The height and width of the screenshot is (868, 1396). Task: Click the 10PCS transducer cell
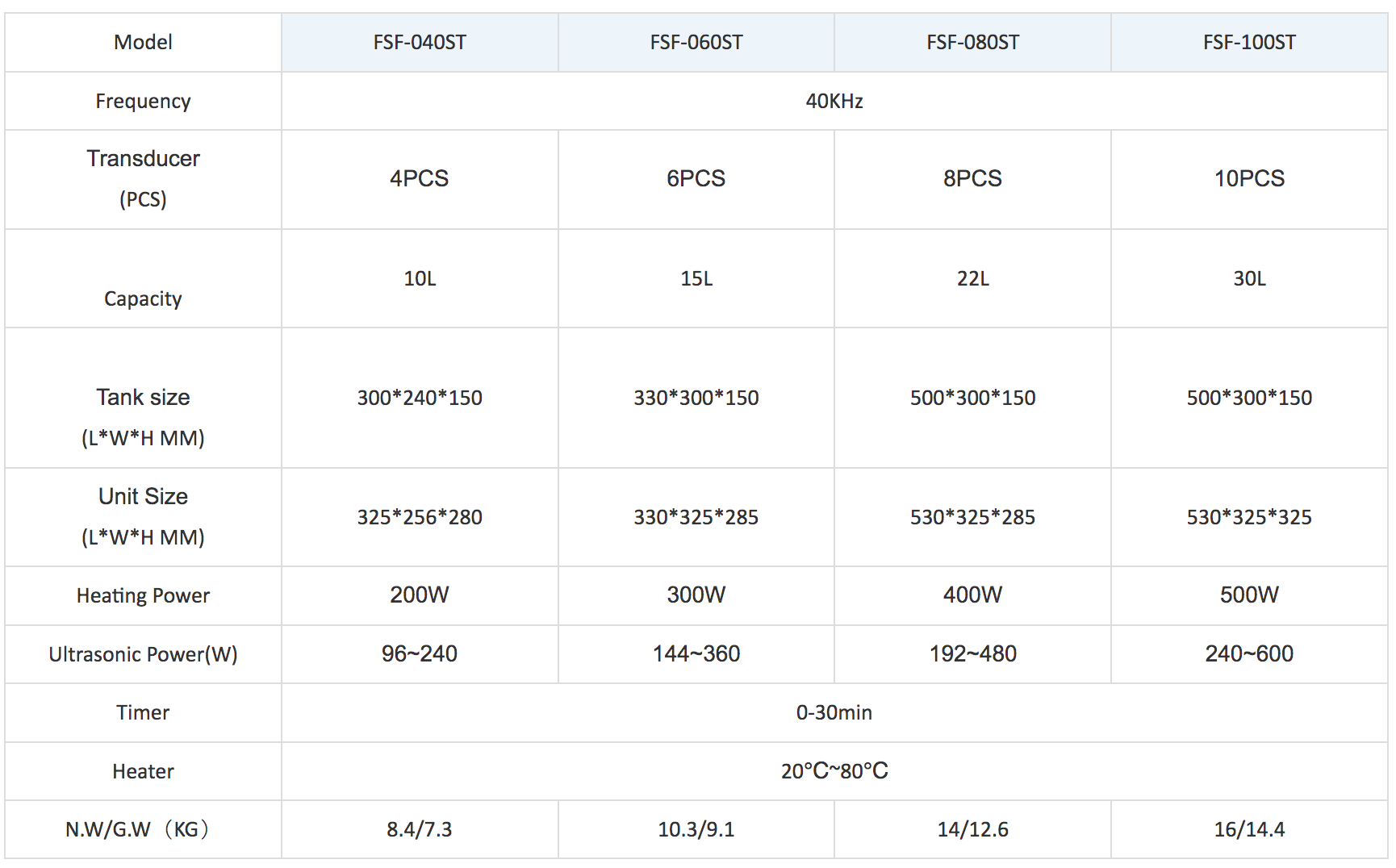click(x=1249, y=179)
